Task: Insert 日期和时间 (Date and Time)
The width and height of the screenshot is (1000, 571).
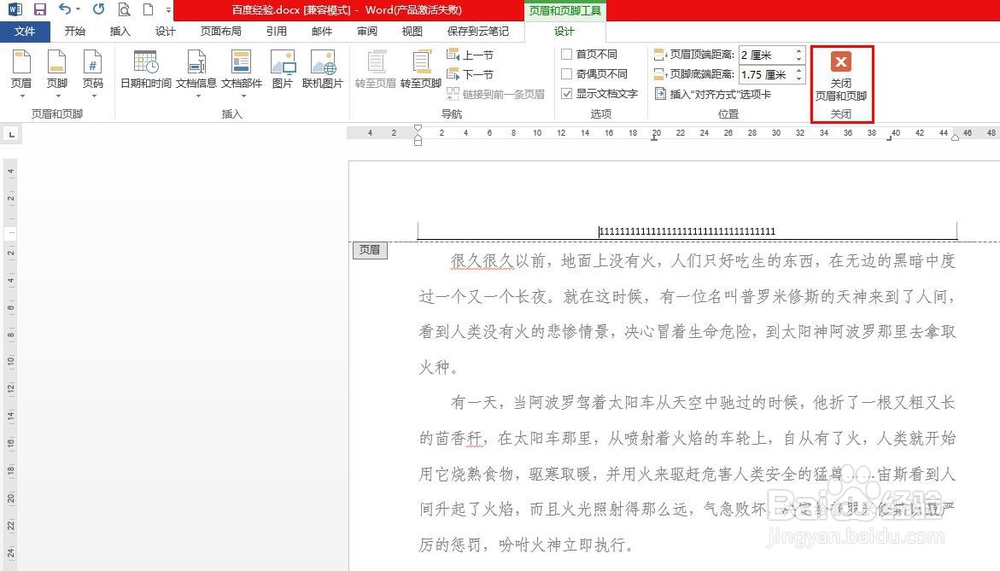Action: 146,70
